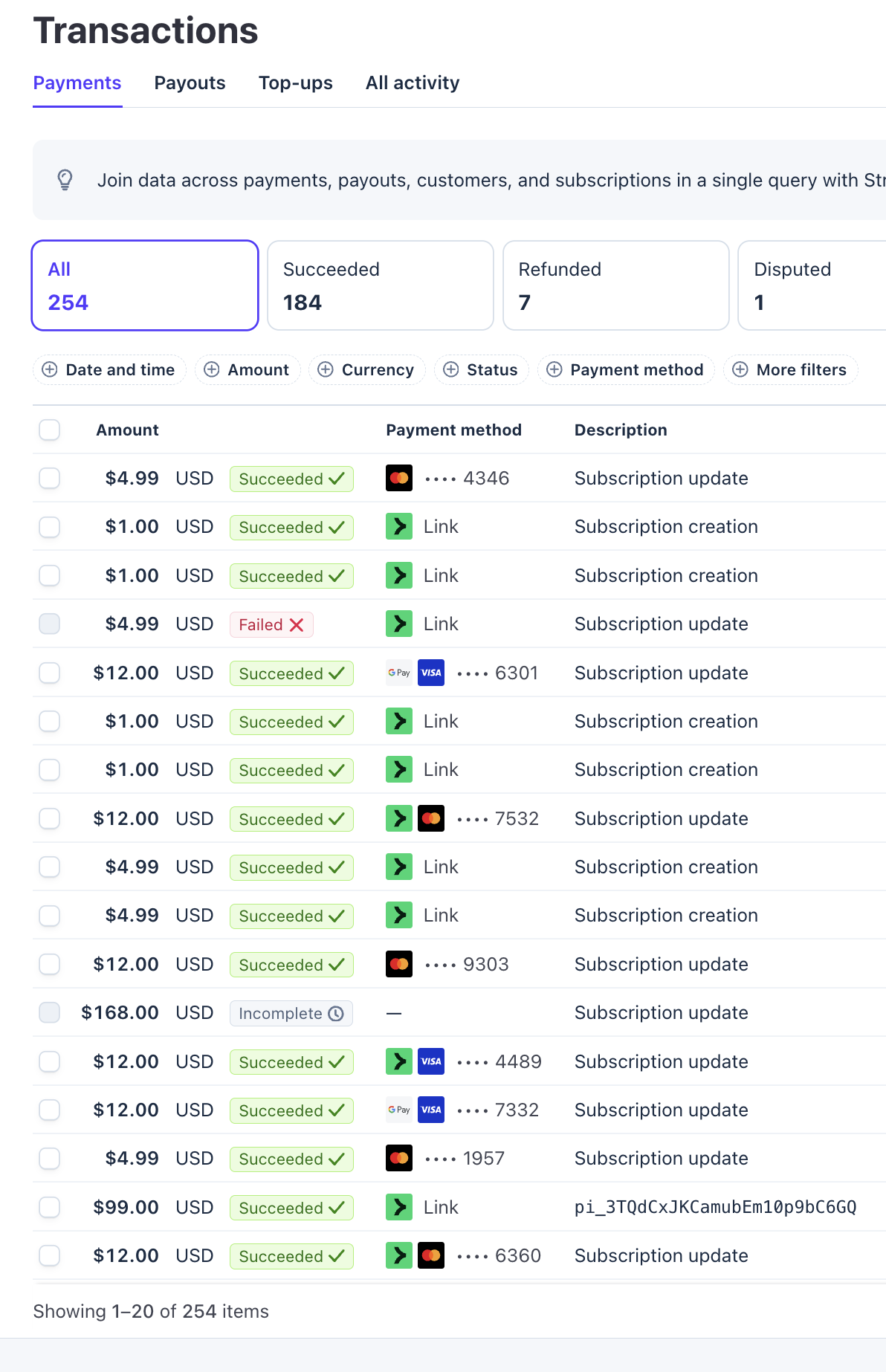This screenshot has height=1372, width=886.
Task: Click the Mastercard icon for card ending 1957
Action: point(399,1158)
